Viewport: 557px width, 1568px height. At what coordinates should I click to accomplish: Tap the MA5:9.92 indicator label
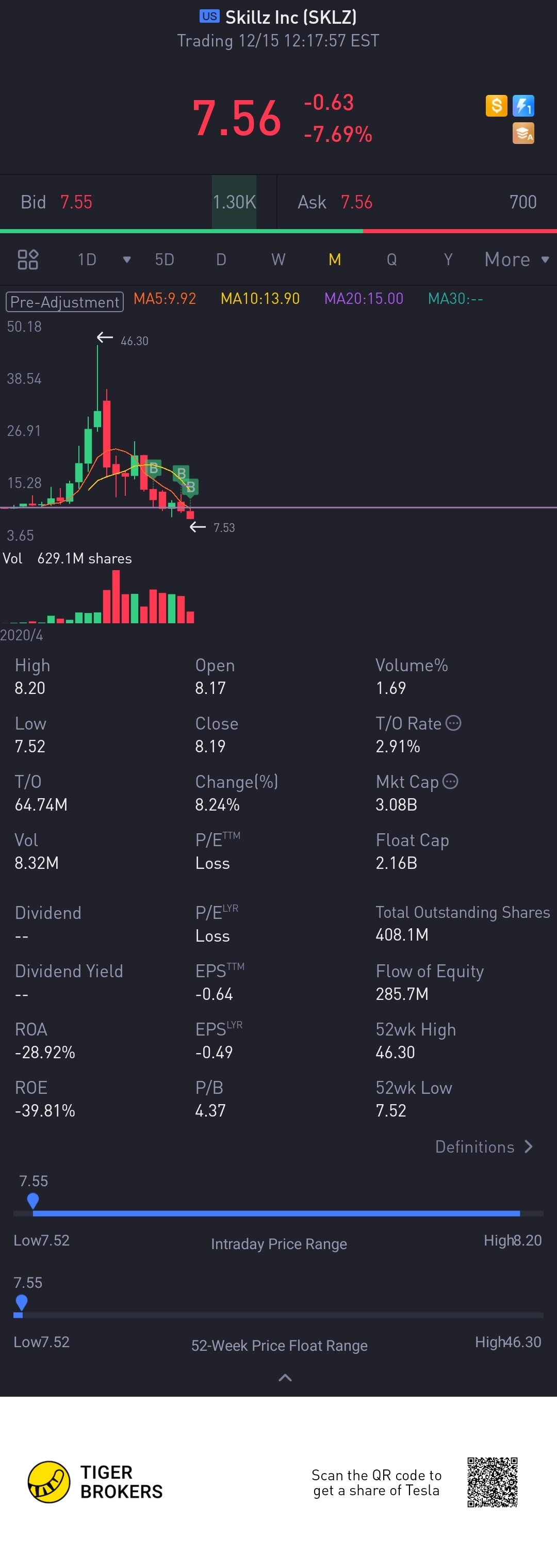pyautogui.click(x=165, y=298)
